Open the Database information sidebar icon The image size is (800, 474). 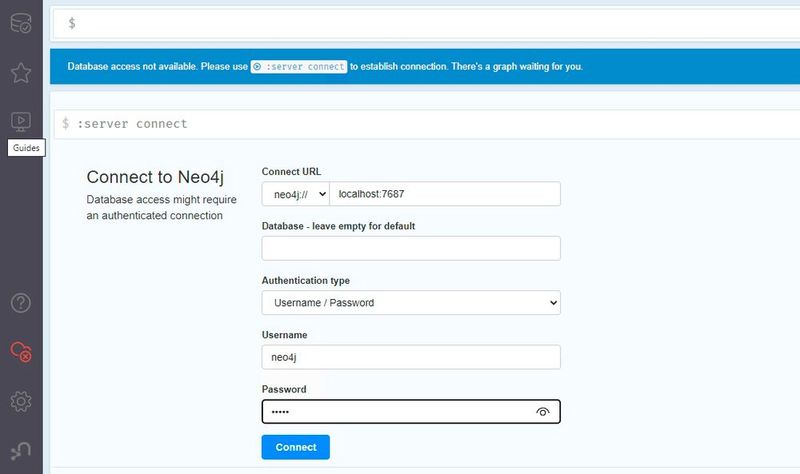[x=21, y=23]
